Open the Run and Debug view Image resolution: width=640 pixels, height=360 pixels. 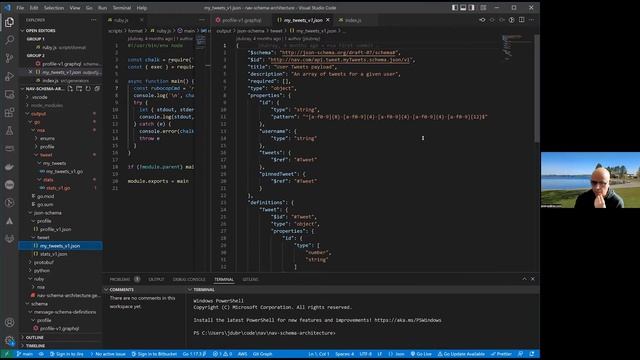point(9,76)
